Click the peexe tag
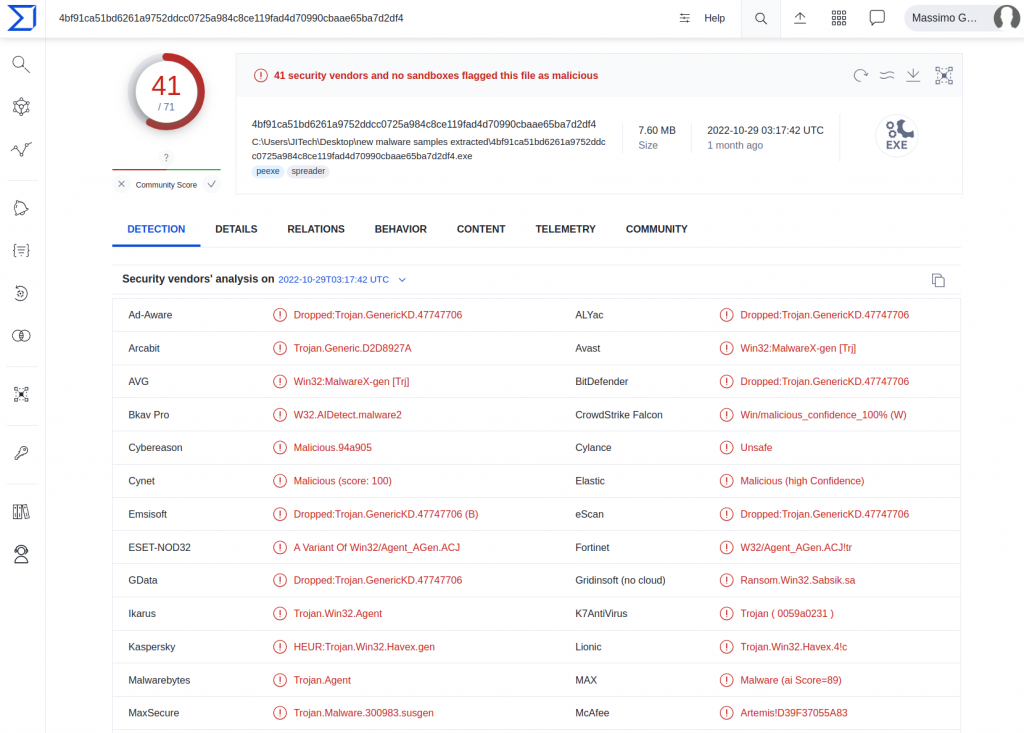 [268, 171]
